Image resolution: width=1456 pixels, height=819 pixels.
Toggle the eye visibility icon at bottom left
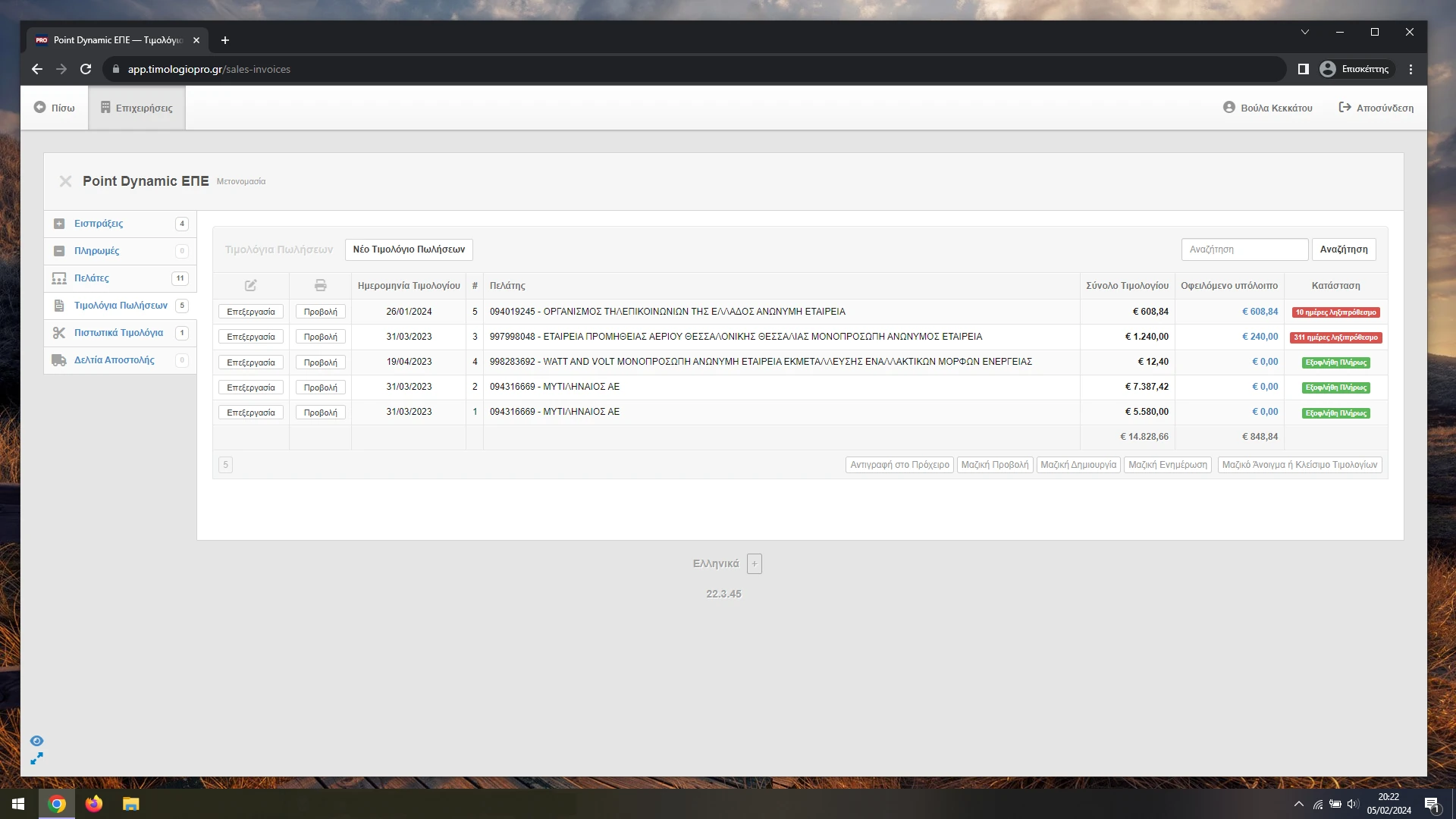(36, 741)
